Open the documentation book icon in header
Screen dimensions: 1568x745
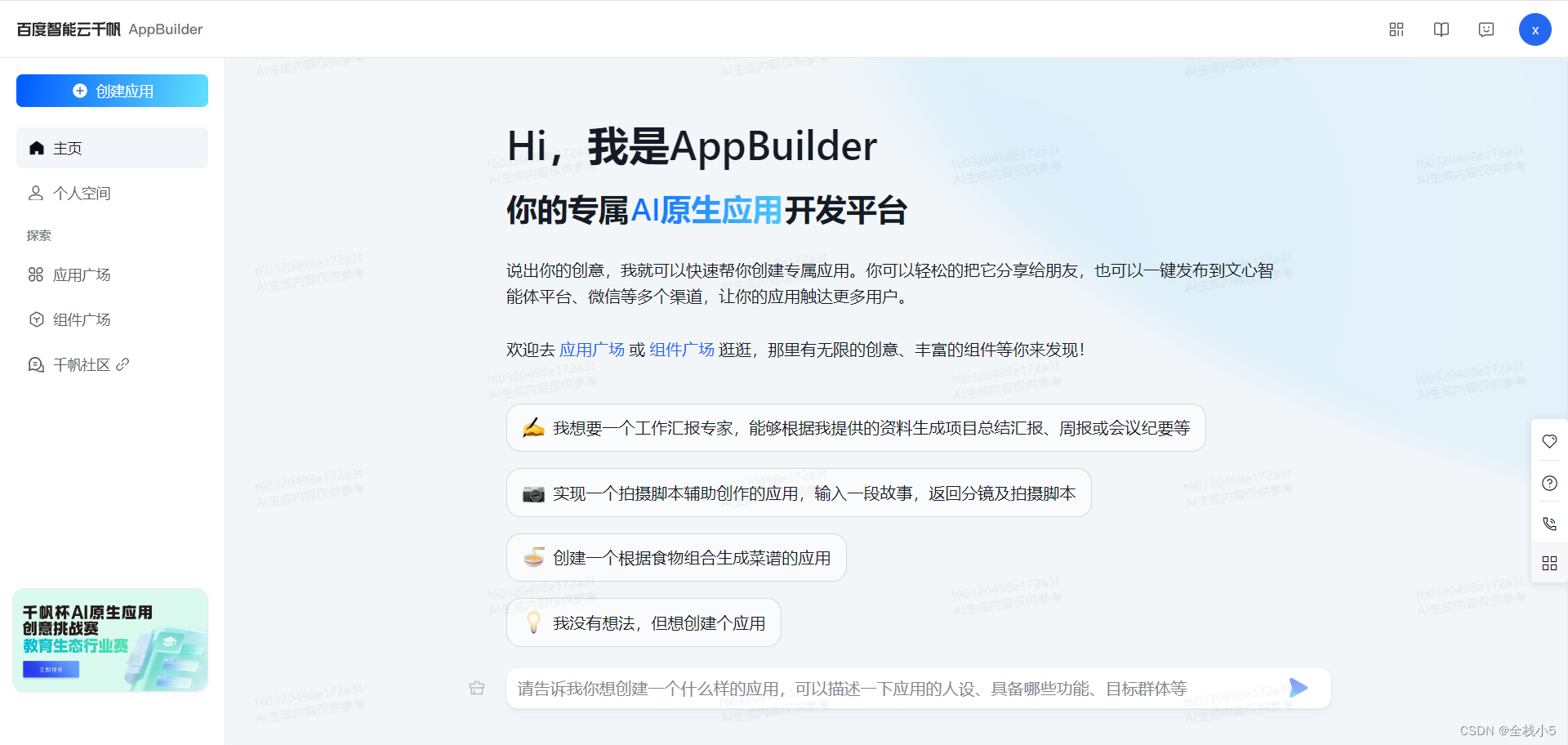pos(1441,29)
